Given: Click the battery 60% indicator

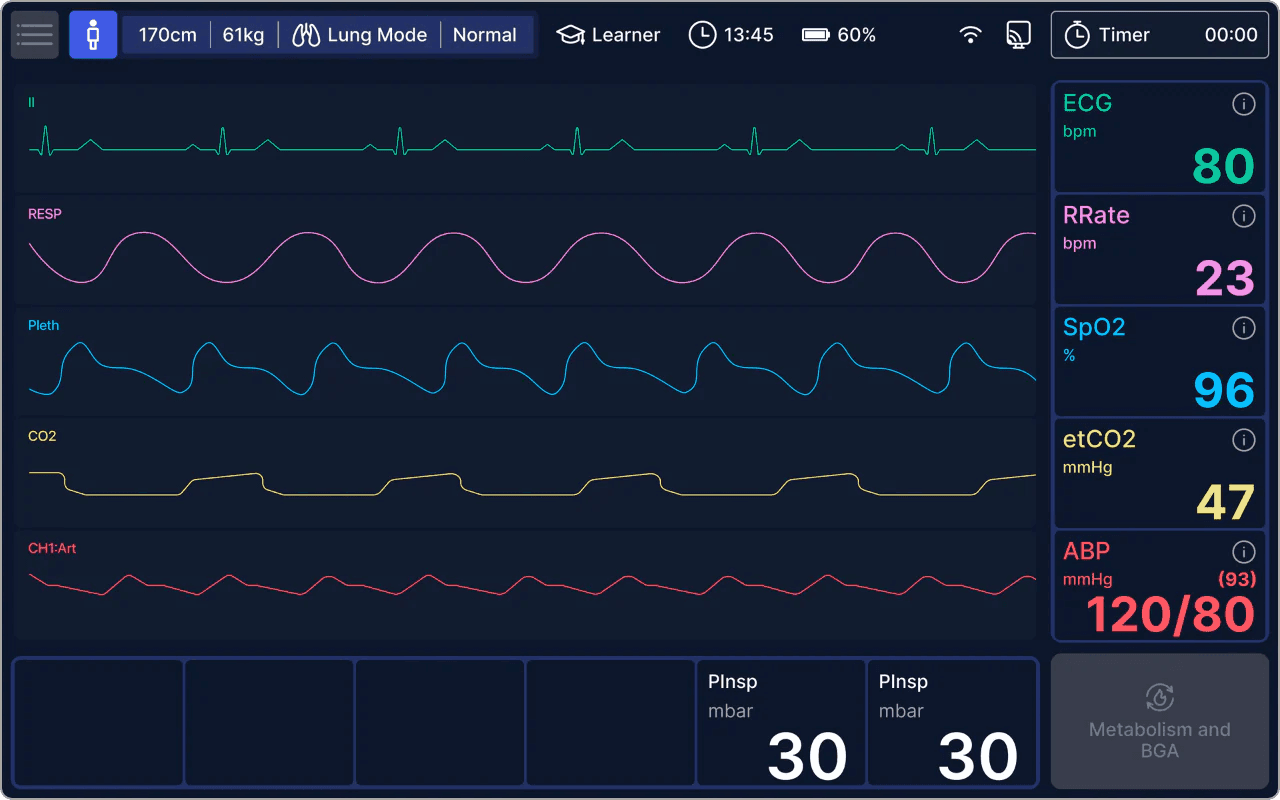Looking at the screenshot, I should click(x=839, y=35).
